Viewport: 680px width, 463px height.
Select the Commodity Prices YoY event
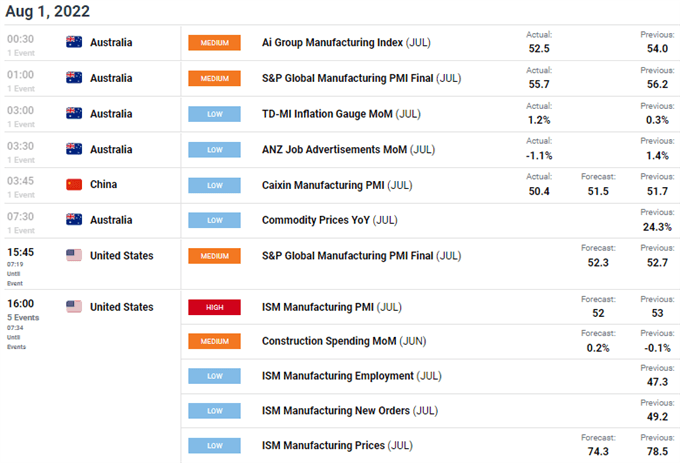(x=329, y=220)
